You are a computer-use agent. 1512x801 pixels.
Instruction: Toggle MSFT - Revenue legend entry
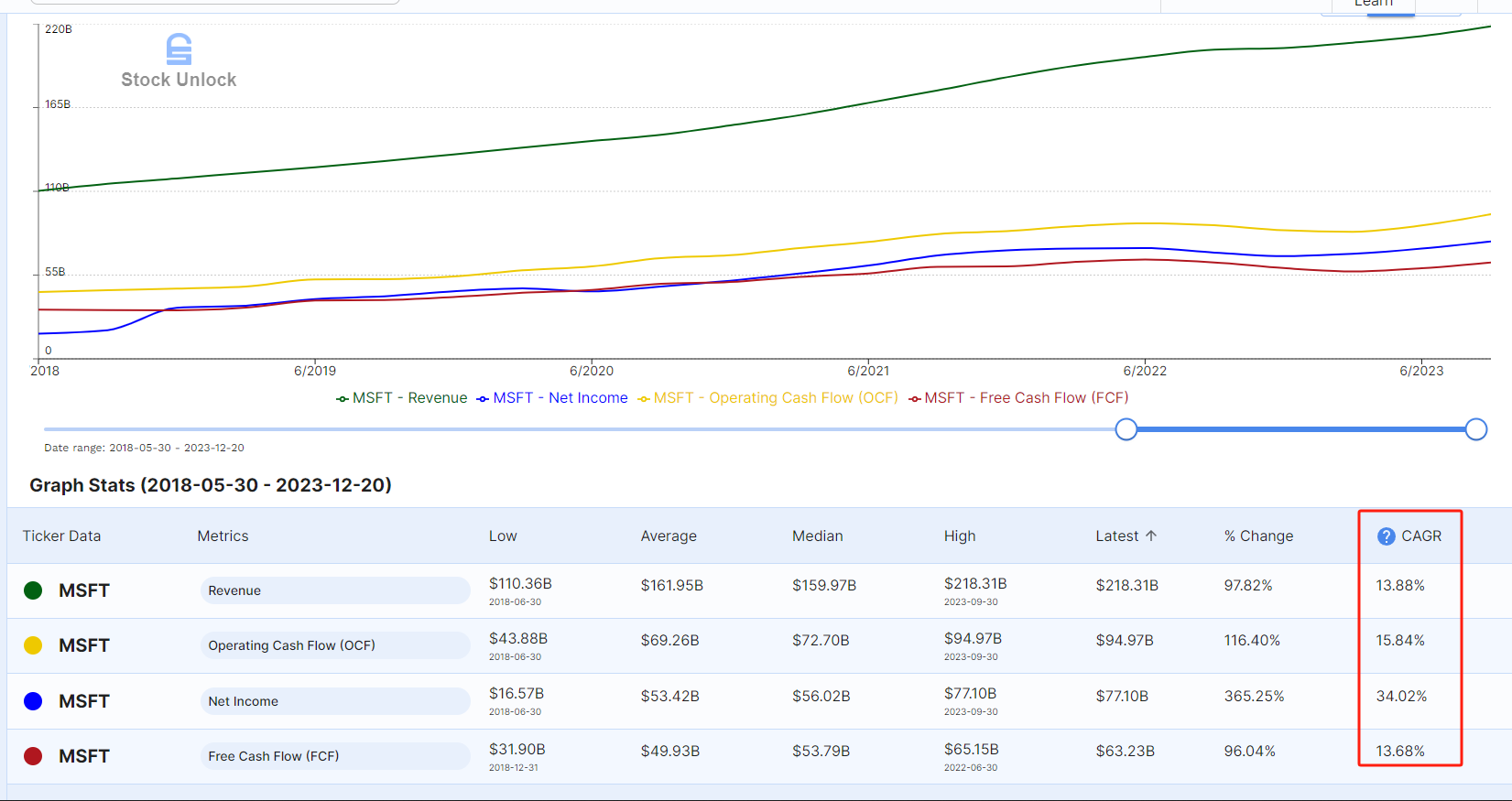[x=402, y=398]
